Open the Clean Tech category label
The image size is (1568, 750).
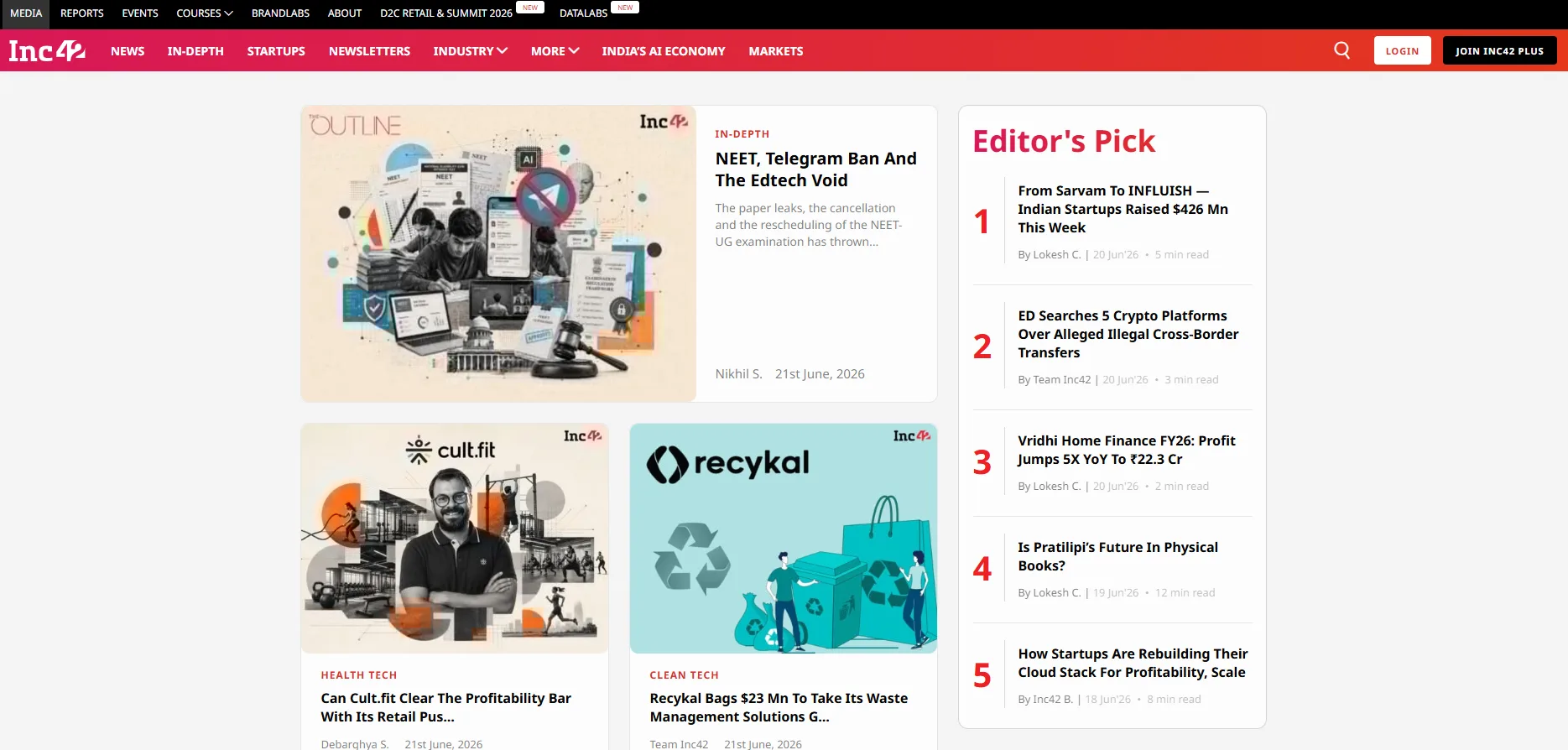(x=685, y=675)
